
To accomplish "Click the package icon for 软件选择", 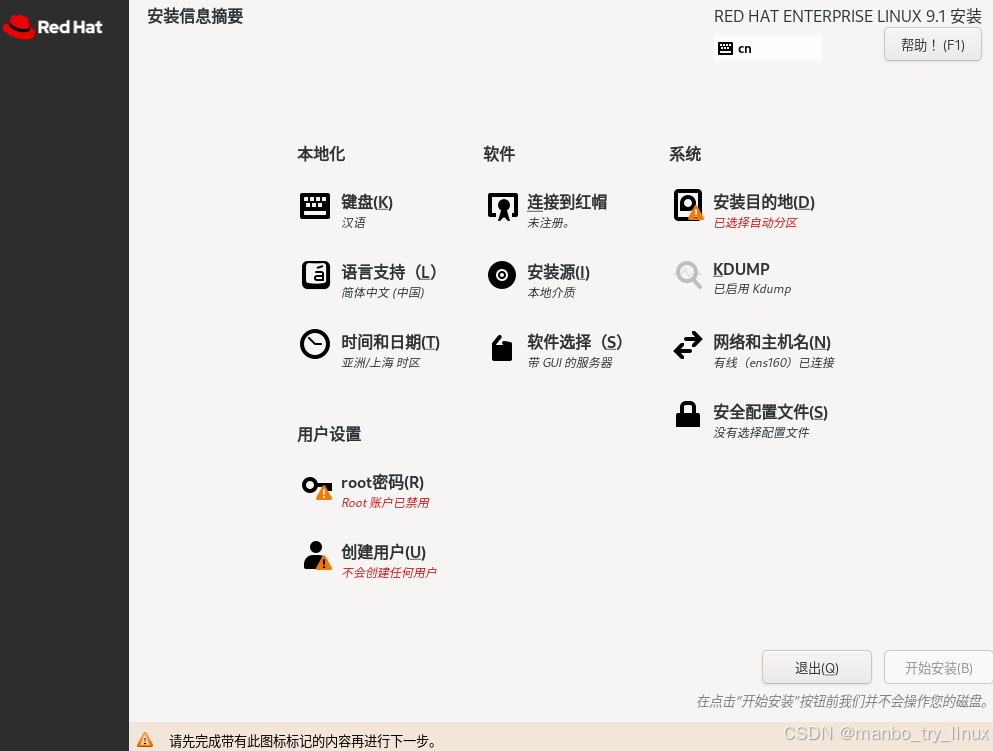I will tap(502, 348).
